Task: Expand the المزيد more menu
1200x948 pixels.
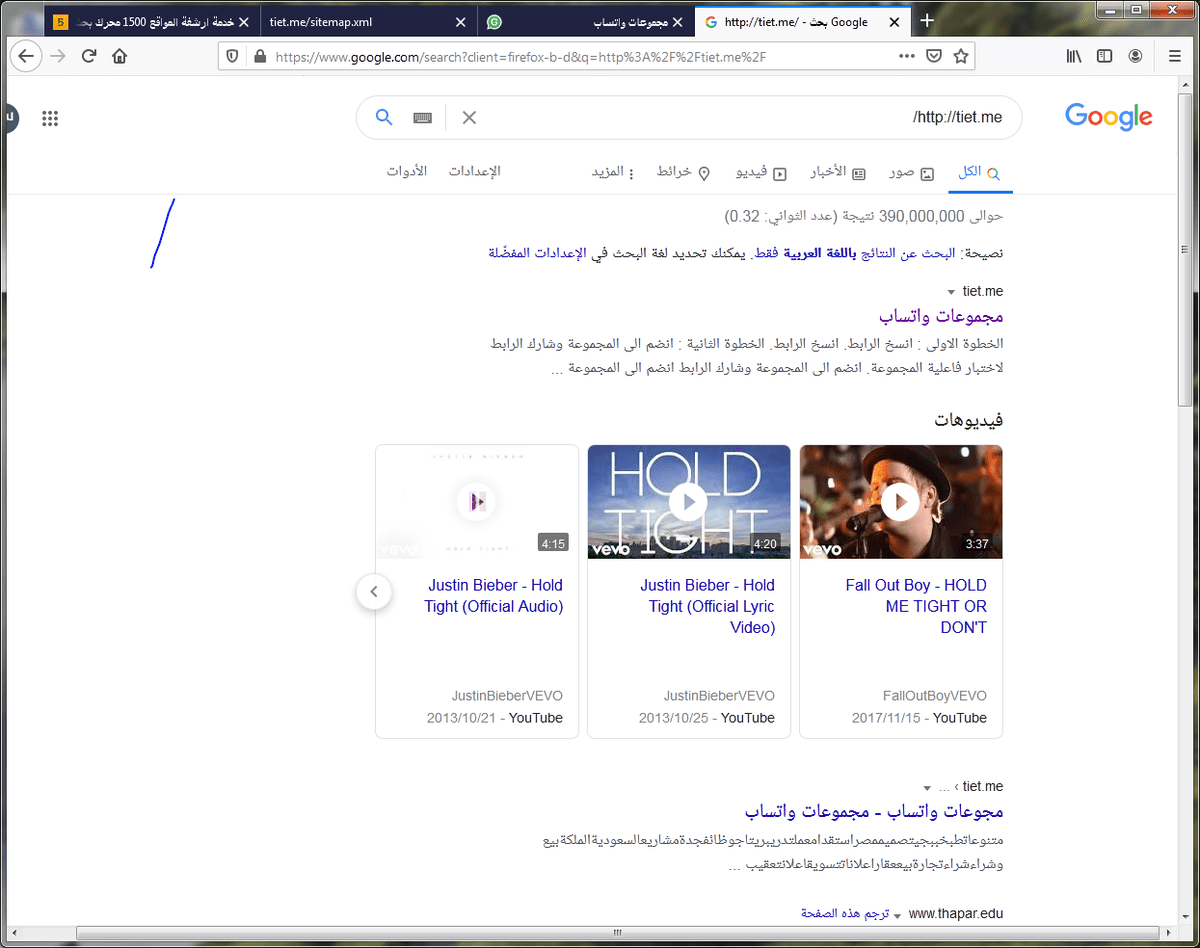Action: click(x=613, y=173)
